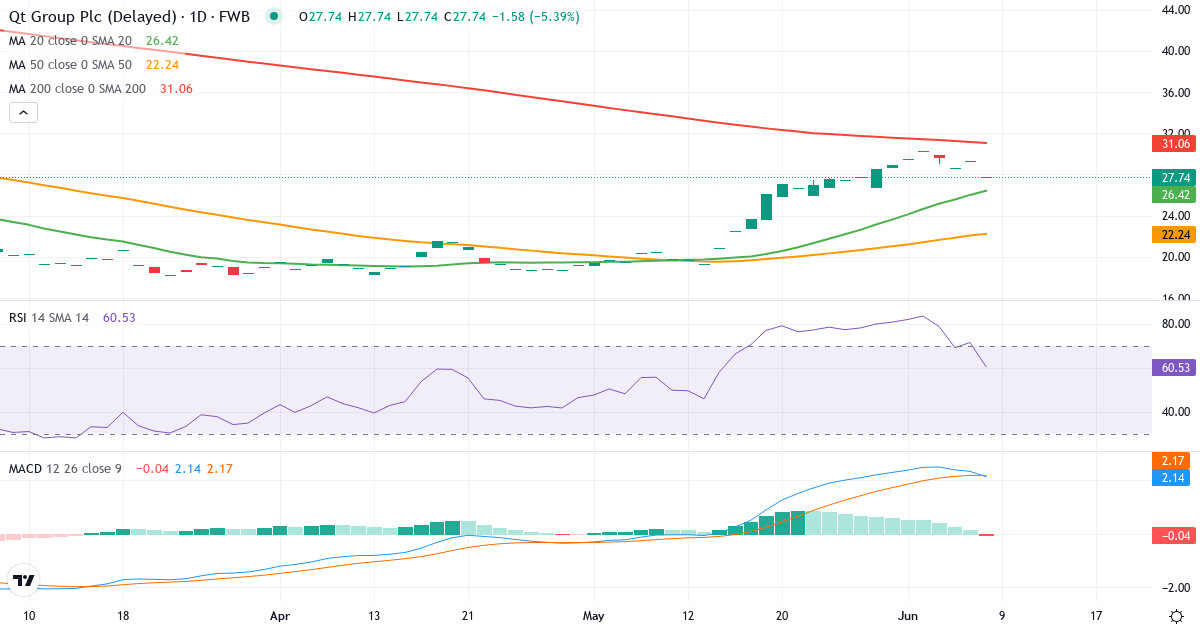This screenshot has height=630, width=1200.
Task: Click the MA 20 value 26.42 in legend
Action: coord(161,41)
